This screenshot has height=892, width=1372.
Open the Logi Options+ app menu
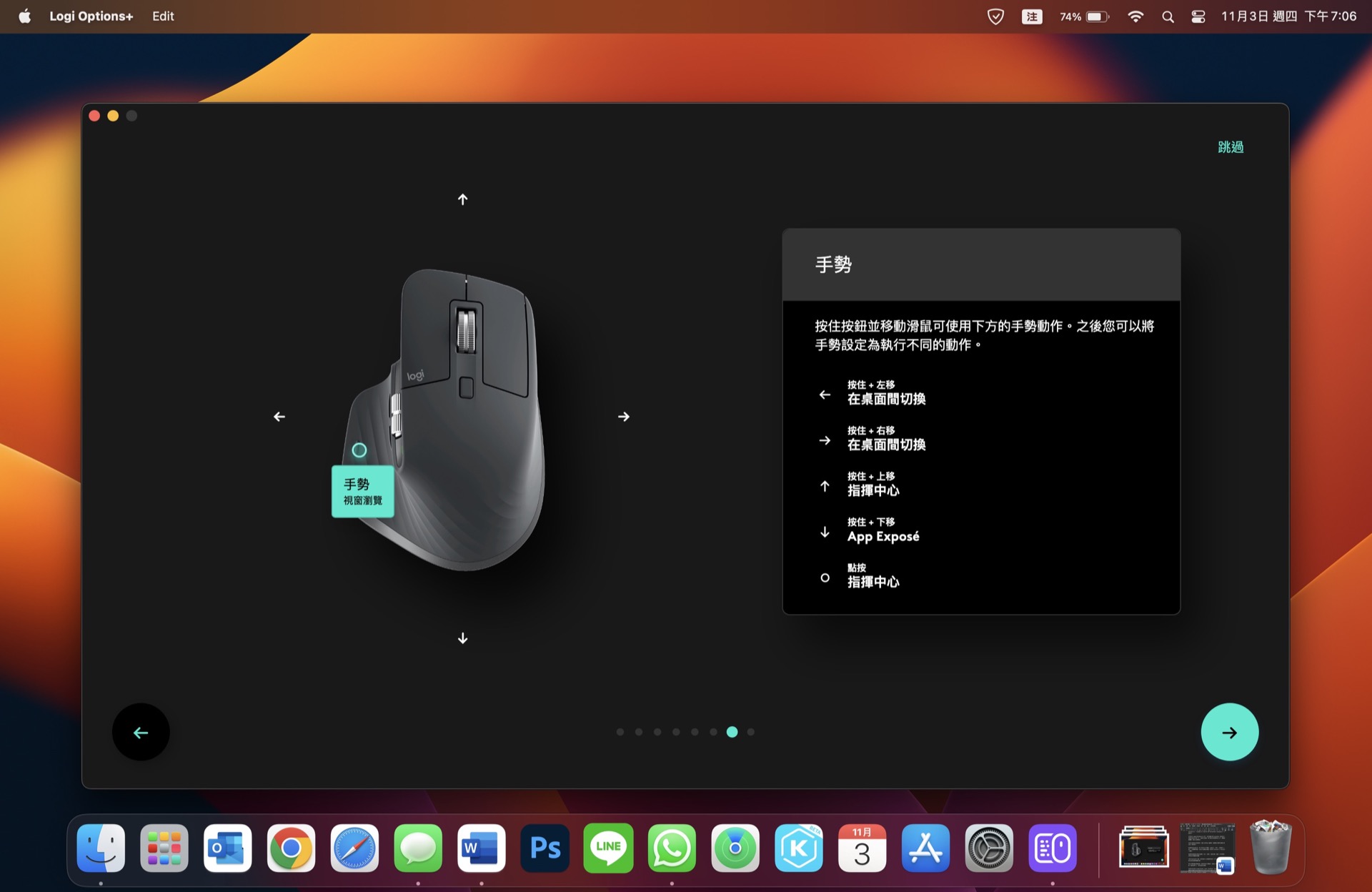[91, 16]
